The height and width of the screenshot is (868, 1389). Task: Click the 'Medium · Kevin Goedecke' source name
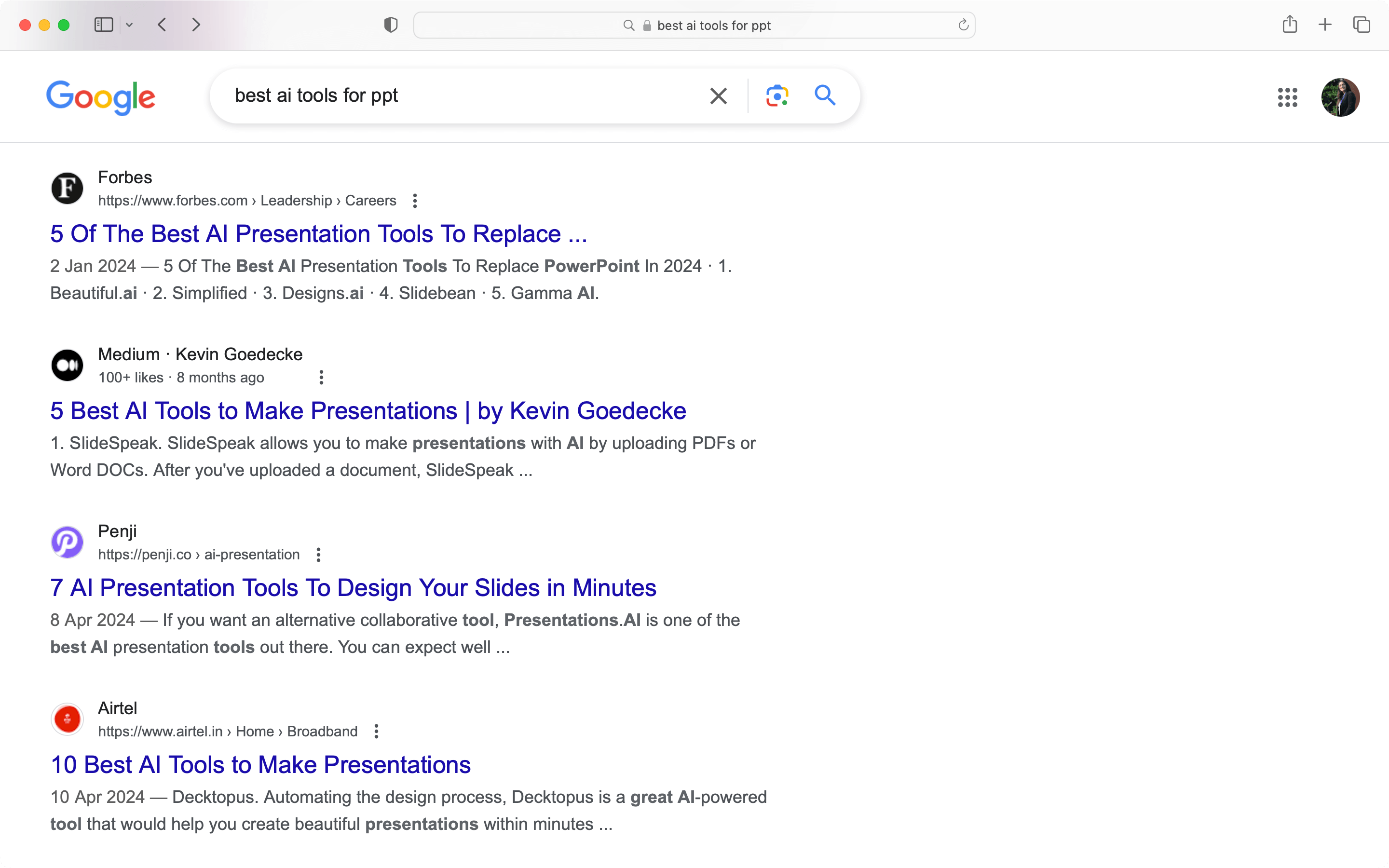pyautogui.click(x=200, y=354)
